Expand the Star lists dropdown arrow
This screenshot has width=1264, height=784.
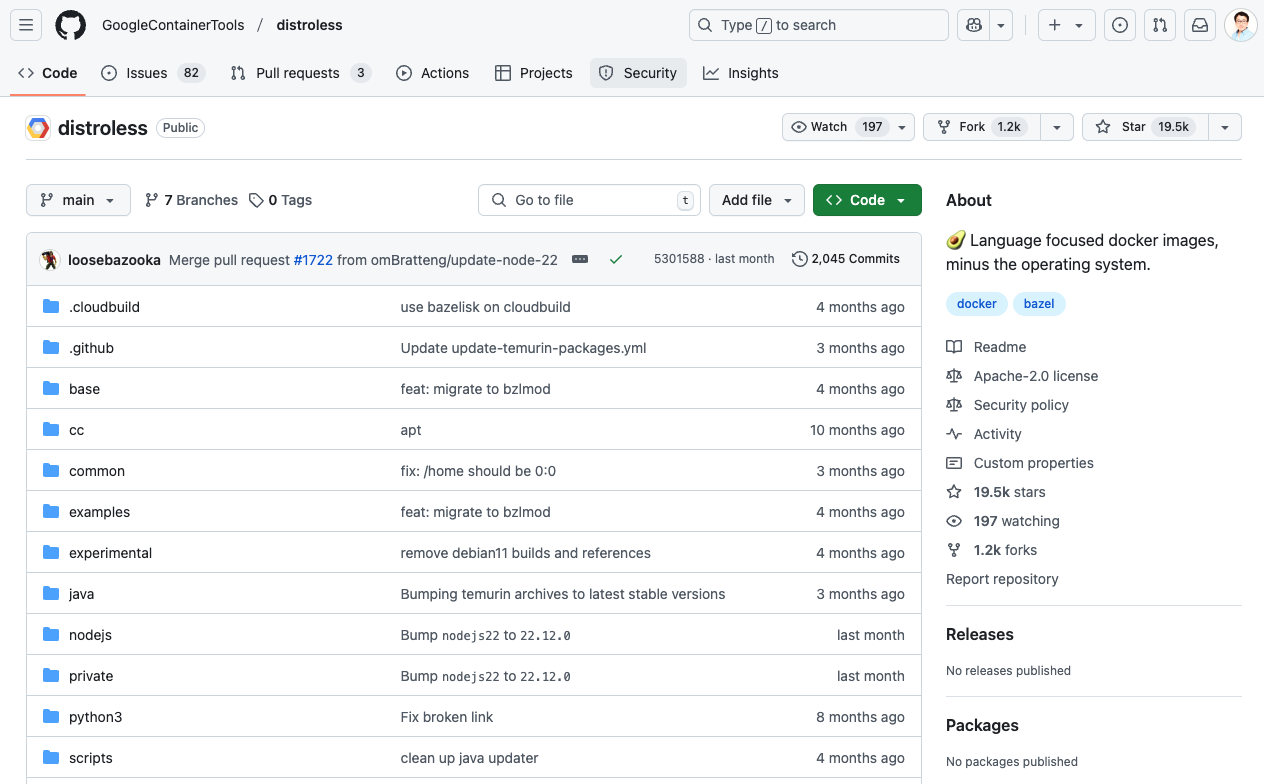tap(1225, 127)
